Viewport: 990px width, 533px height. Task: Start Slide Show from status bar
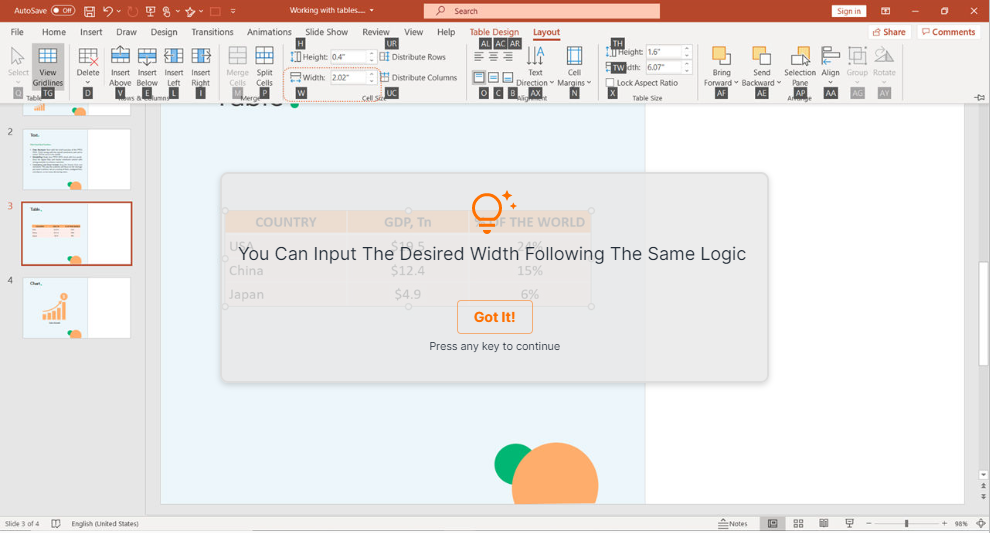coord(849,524)
